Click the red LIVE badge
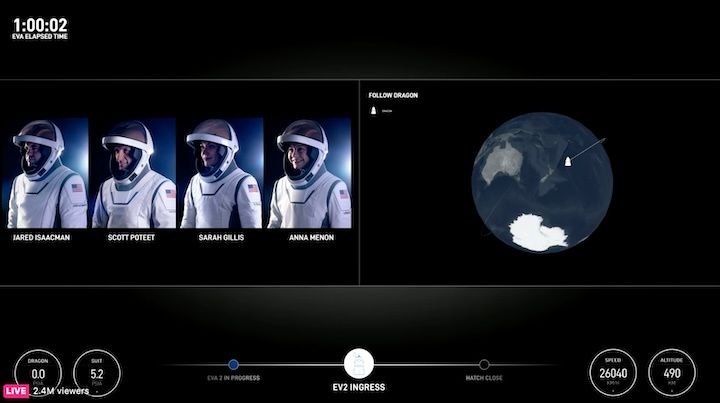Screen dimensions: 720x403 coord(15,391)
